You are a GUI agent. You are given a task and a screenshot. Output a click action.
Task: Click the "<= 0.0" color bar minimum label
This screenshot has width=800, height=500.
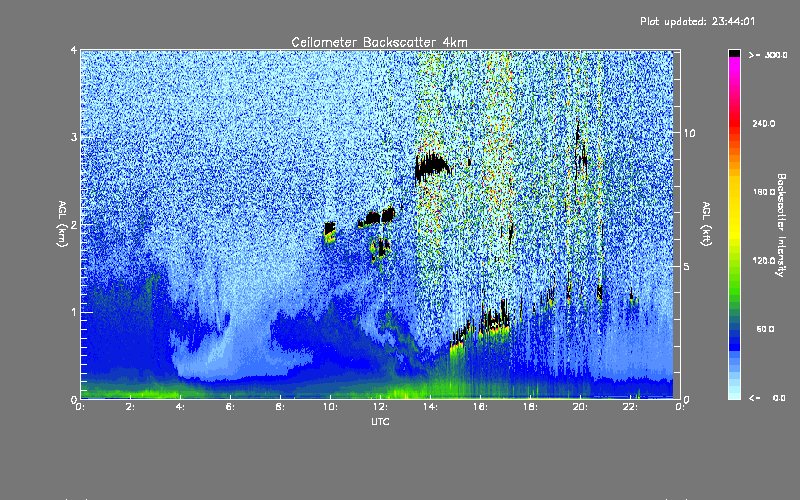767,398
